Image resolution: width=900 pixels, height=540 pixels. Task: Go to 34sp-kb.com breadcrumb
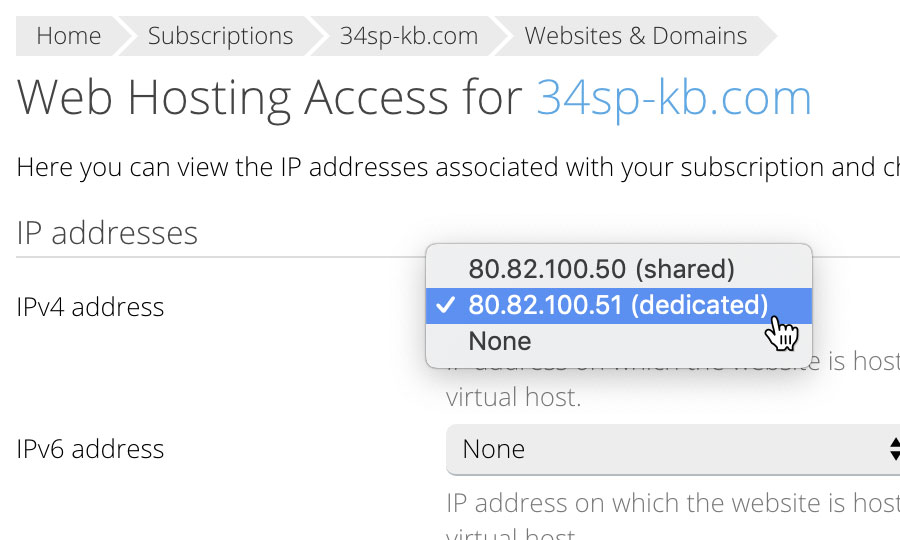tap(409, 36)
